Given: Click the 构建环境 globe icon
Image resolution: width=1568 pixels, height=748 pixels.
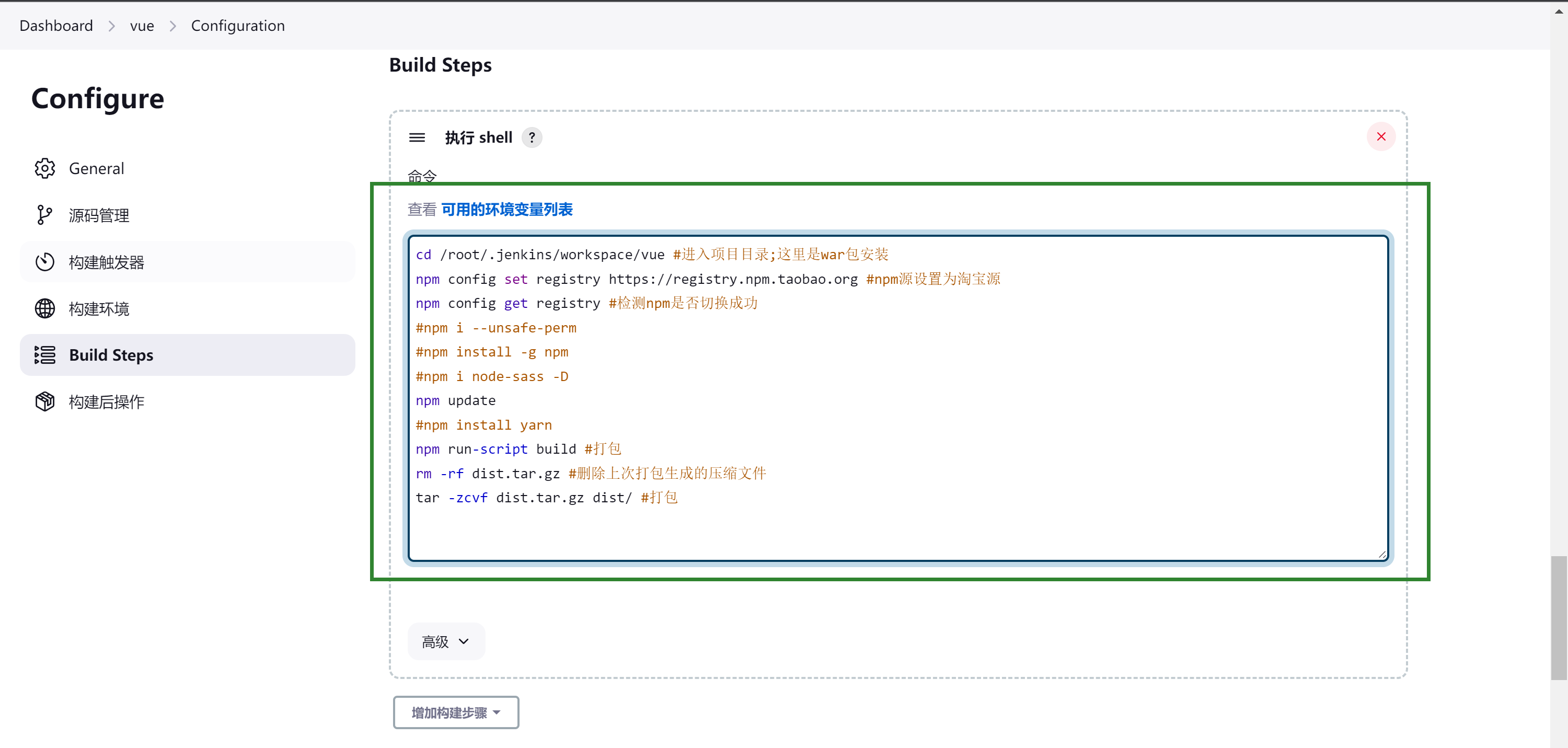Looking at the screenshot, I should (44, 308).
